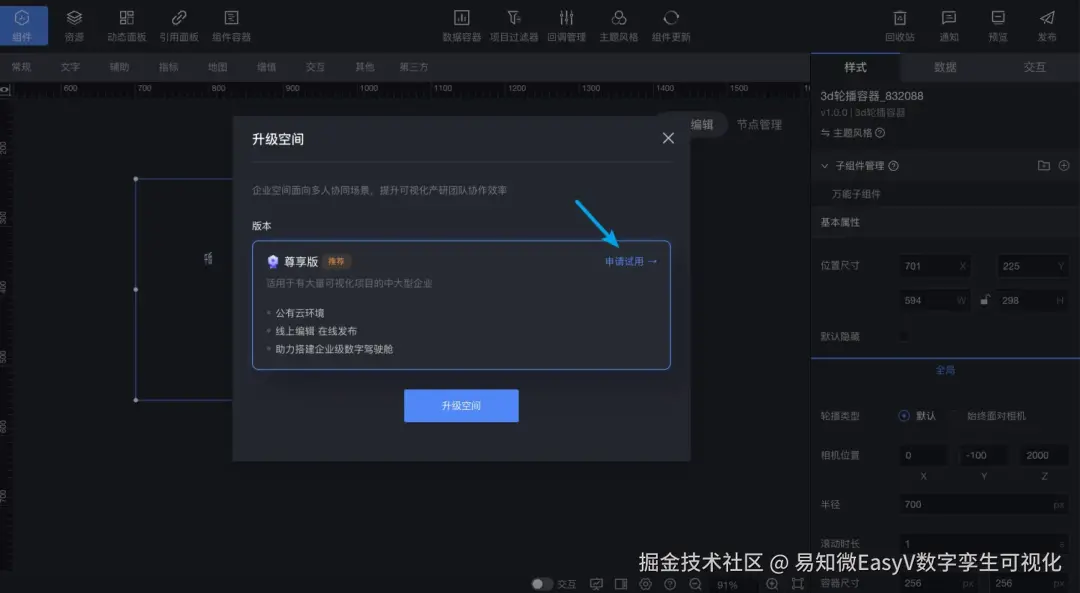
Task: Open the 地图 component category
Action: [218, 67]
